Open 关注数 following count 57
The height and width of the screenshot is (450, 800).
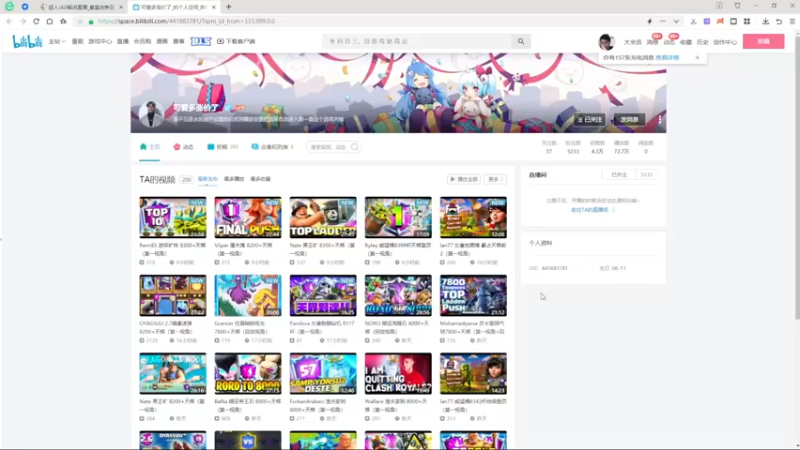coord(549,147)
